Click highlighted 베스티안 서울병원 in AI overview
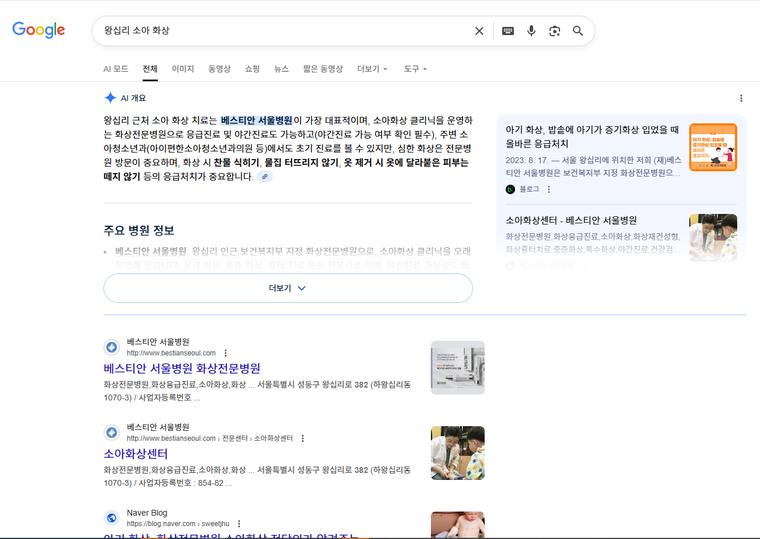This screenshot has width=760, height=539. tap(256, 120)
